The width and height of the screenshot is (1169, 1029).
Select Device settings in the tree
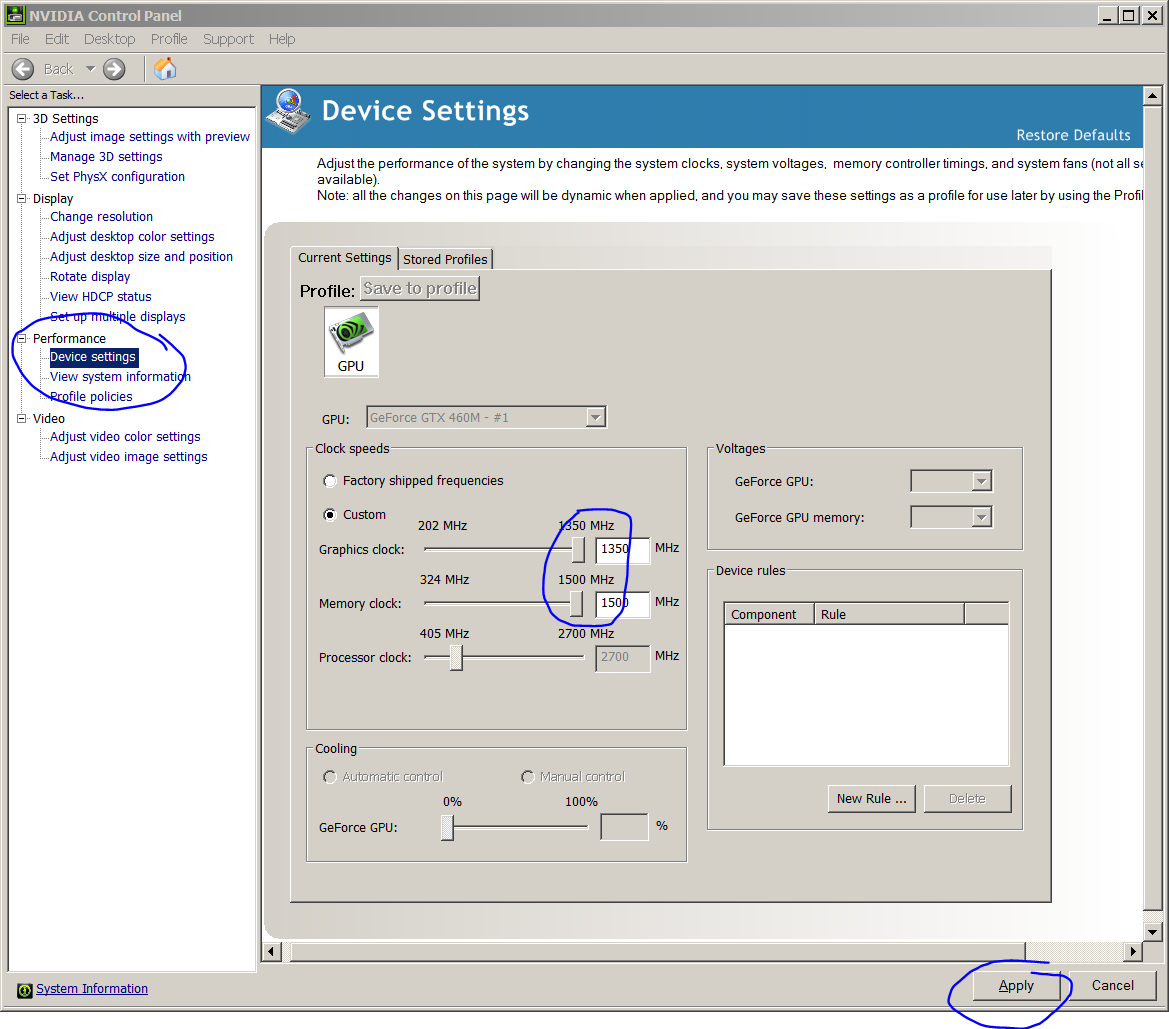(x=93, y=357)
